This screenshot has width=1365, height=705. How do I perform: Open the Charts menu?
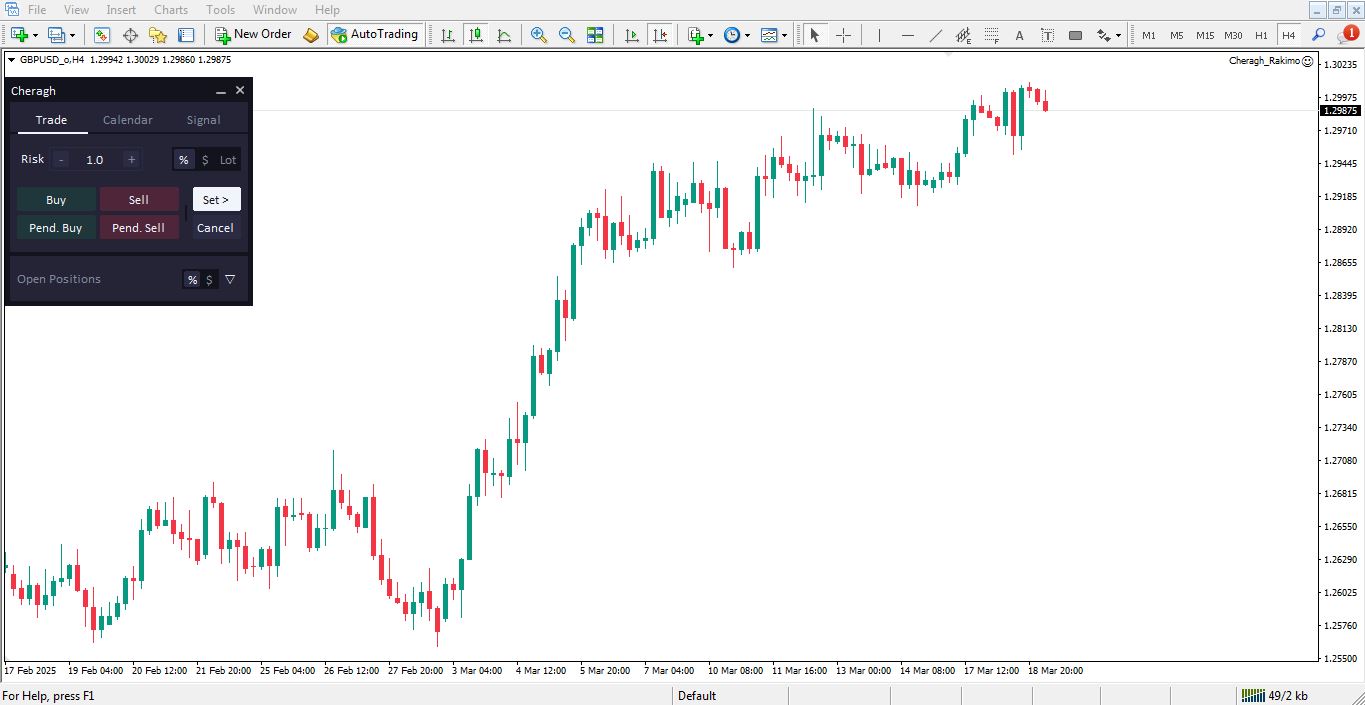[171, 10]
